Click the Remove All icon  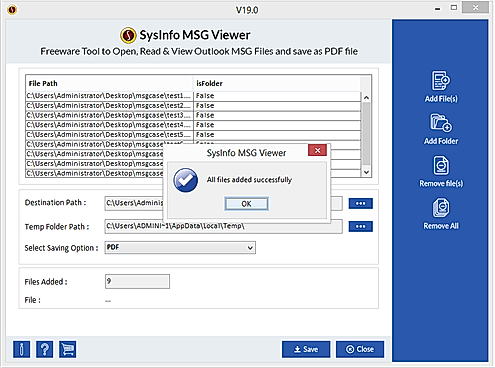pyautogui.click(x=441, y=208)
